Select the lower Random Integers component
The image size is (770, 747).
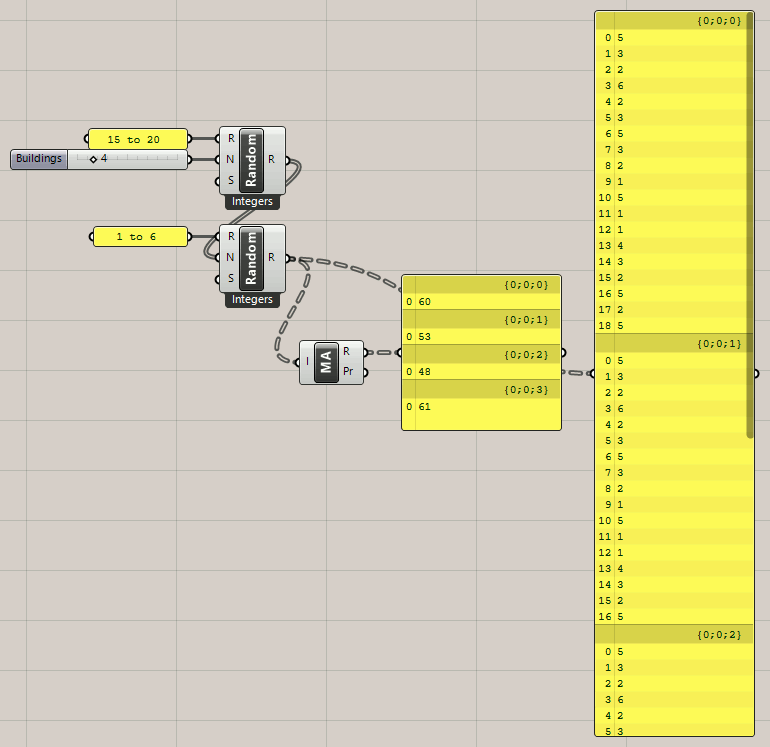[x=251, y=258]
